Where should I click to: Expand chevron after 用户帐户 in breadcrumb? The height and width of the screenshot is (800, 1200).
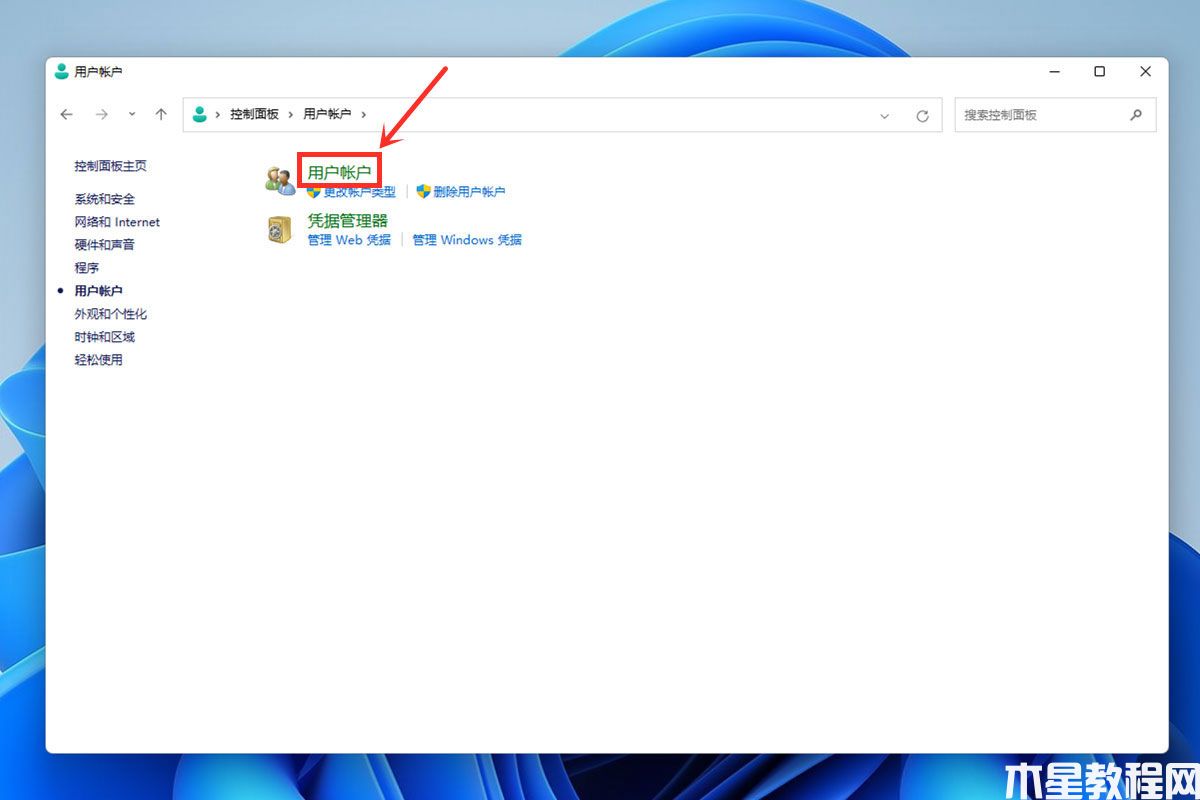(x=364, y=115)
